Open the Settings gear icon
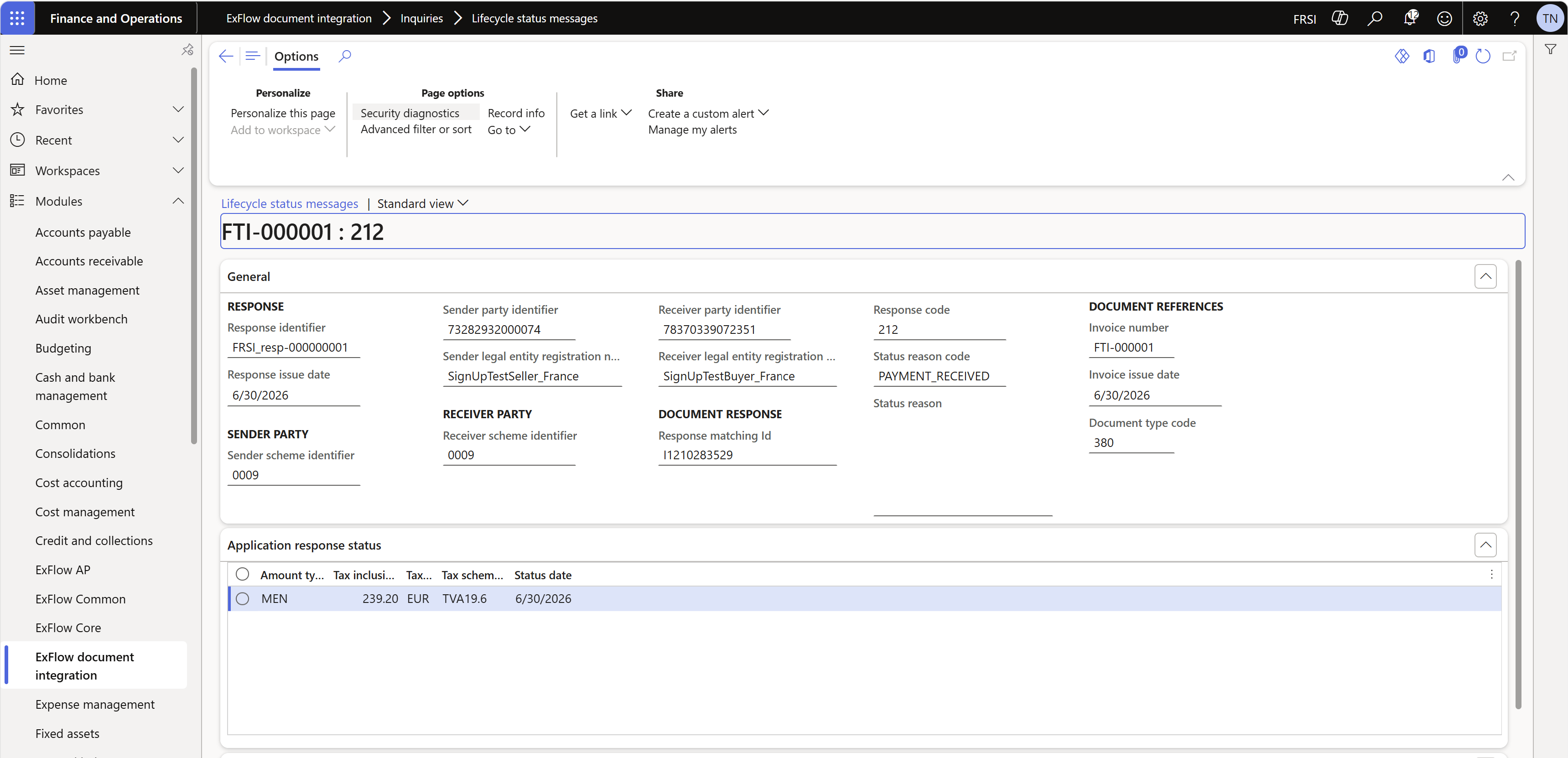Image resolution: width=1568 pixels, height=758 pixels. click(x=1480, y=18)
